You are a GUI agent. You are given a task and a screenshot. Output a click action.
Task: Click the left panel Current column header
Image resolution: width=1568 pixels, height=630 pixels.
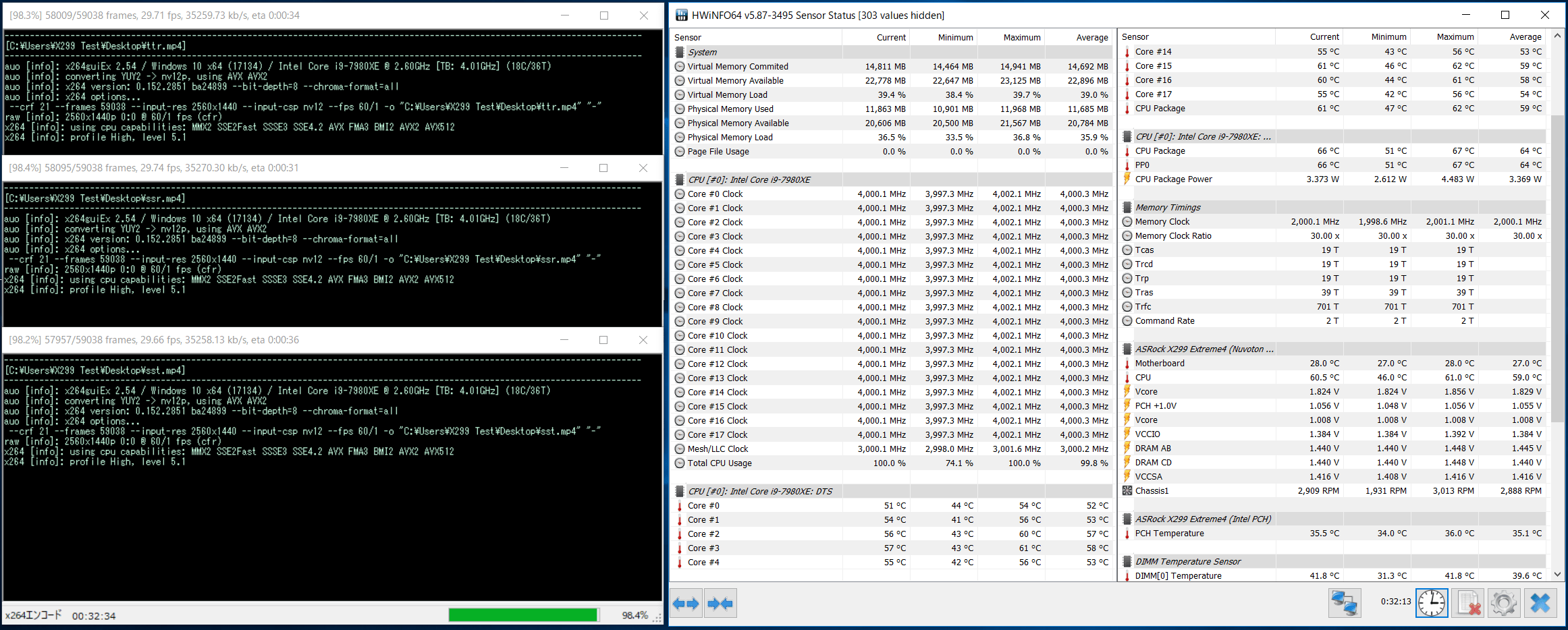(x=876, y=37)
